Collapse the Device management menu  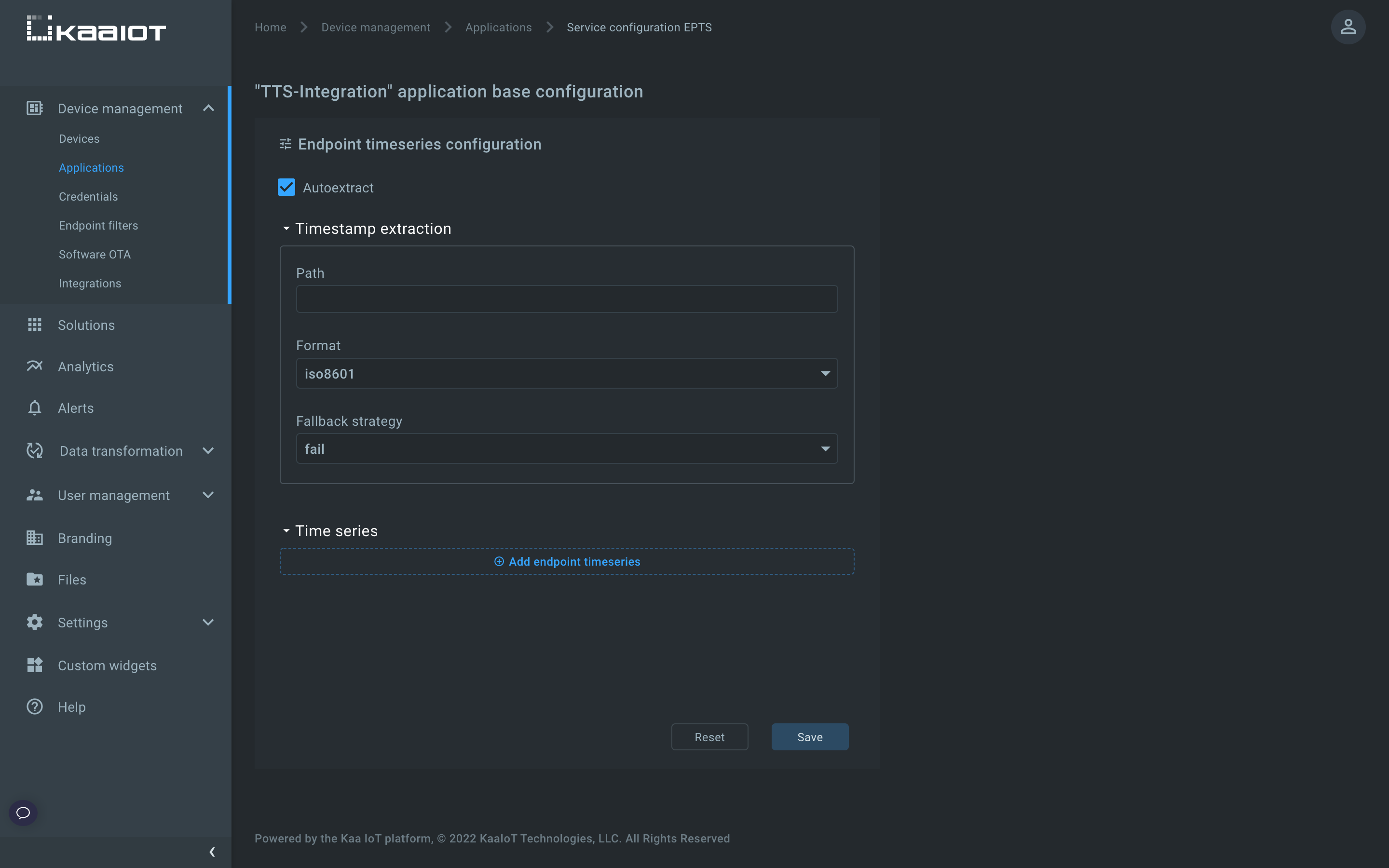[208, 108]
